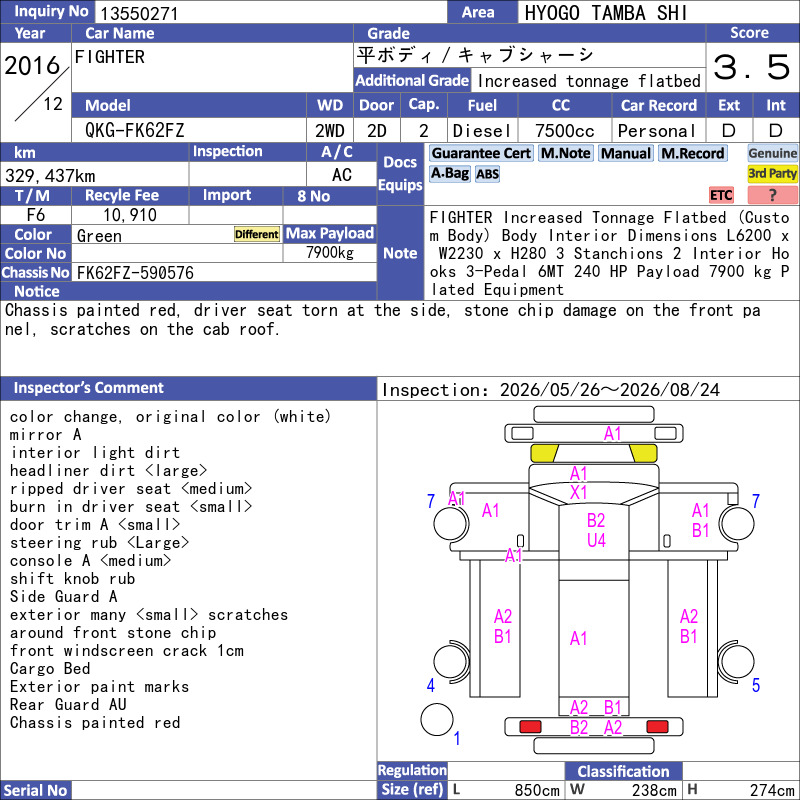Click the Inspector's Comment header

[188, 388]
